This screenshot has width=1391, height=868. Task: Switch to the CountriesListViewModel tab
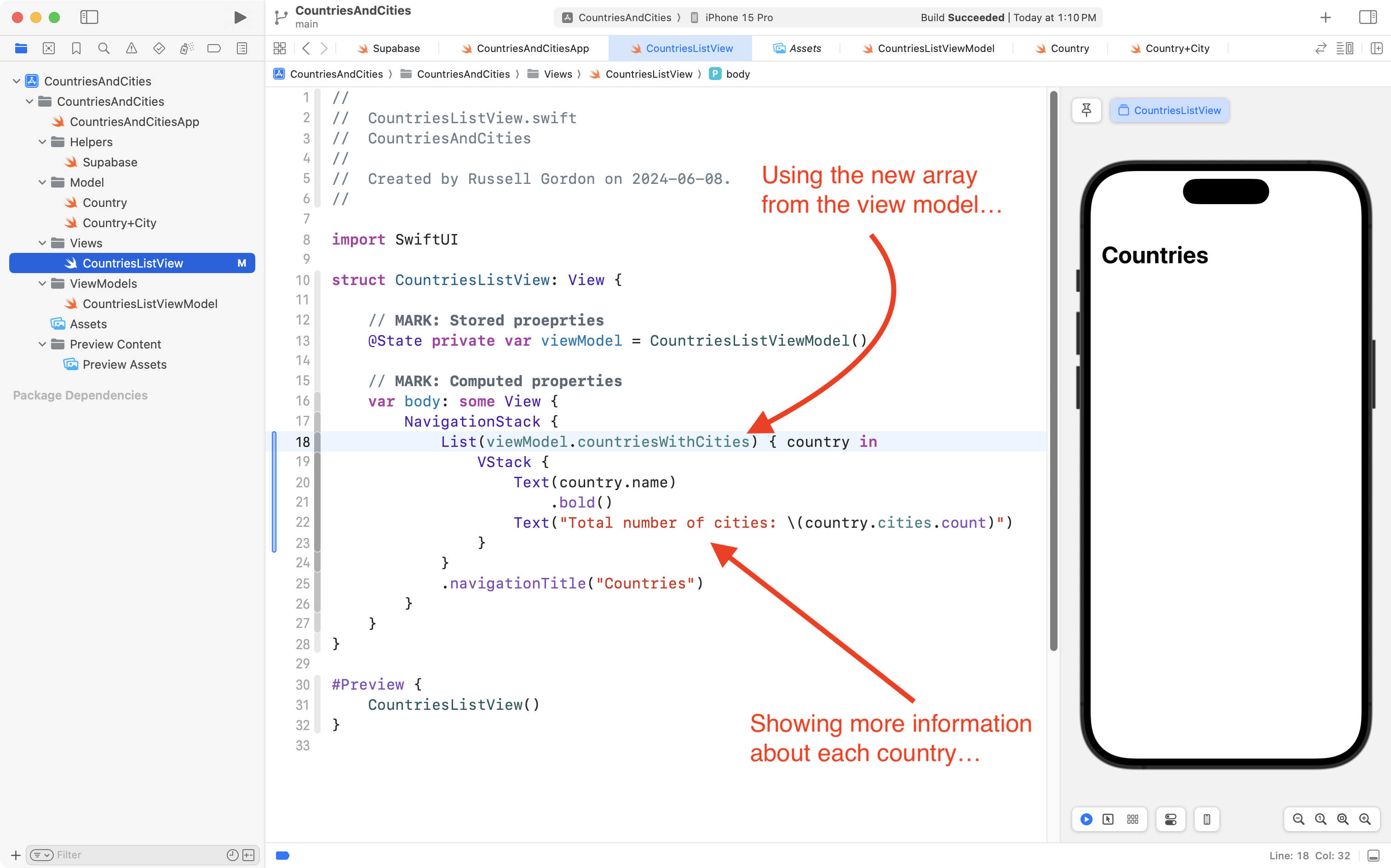click(x=935, y=49)
